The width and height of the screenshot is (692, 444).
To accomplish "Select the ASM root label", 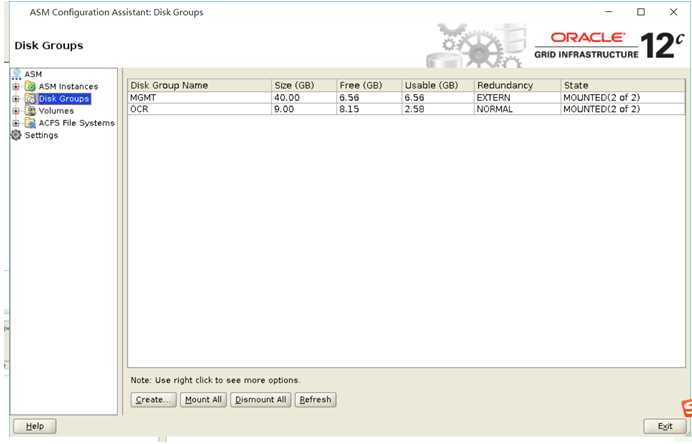I will tap(33, 74).
